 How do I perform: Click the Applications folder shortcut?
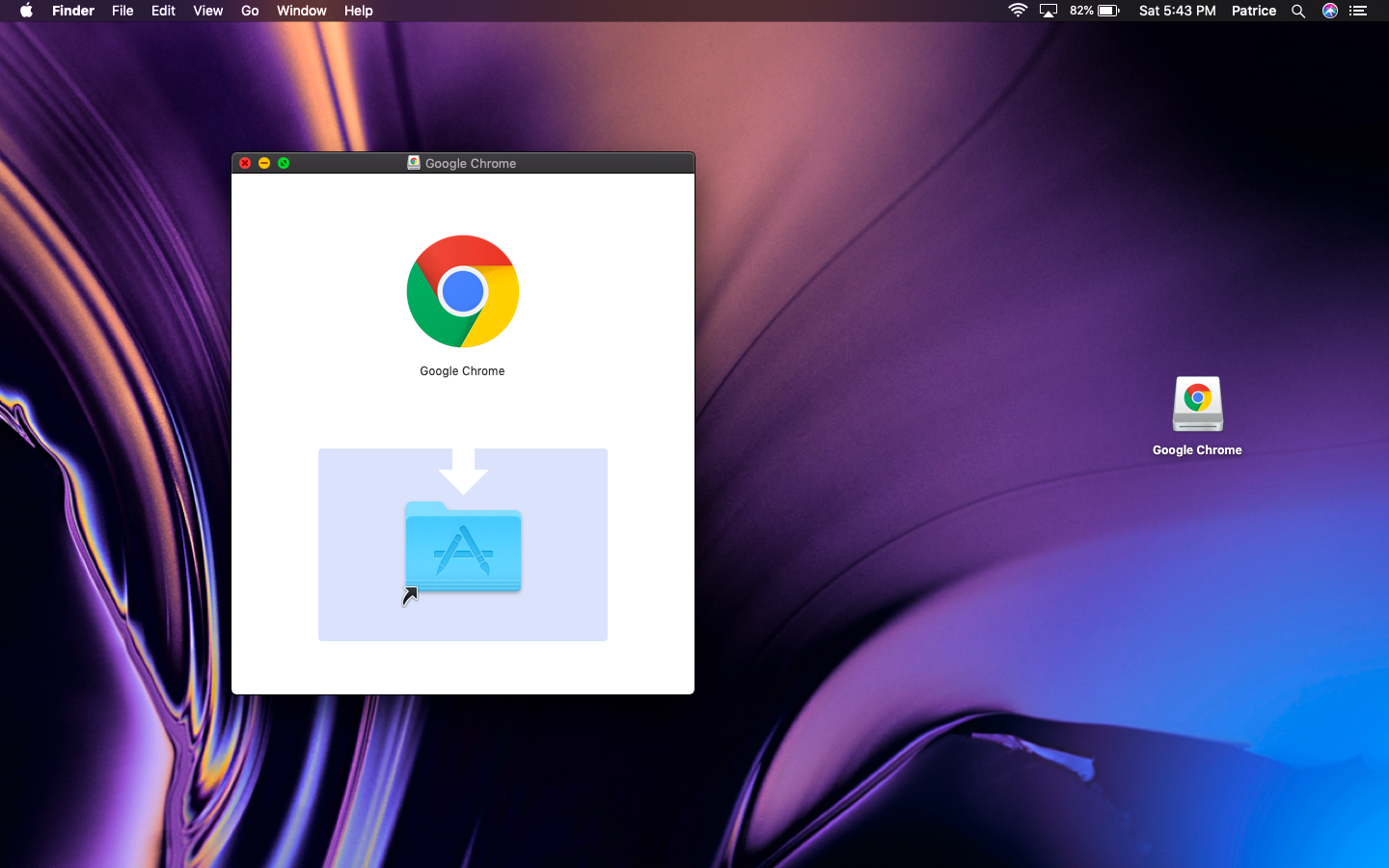(463, 548)
